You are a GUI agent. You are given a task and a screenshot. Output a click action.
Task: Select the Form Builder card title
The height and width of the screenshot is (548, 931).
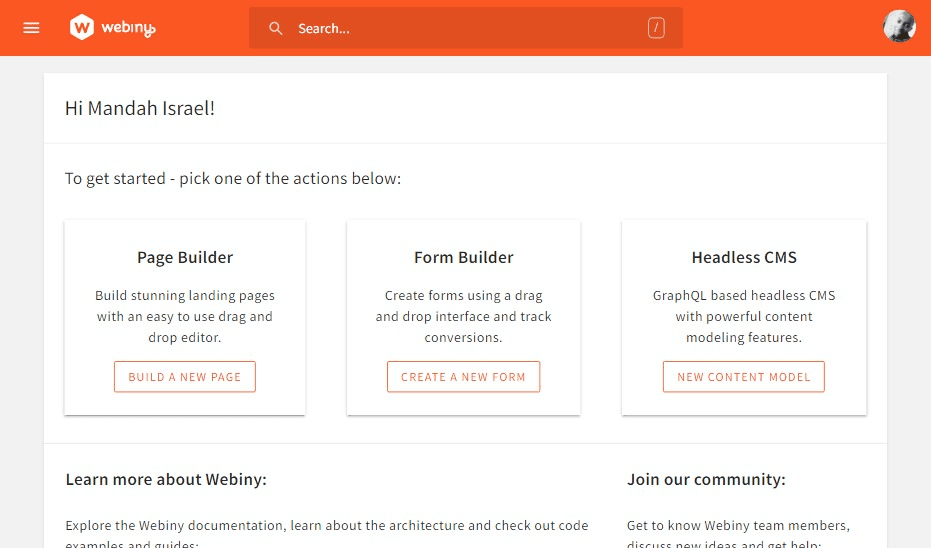(x=464, y=257)
